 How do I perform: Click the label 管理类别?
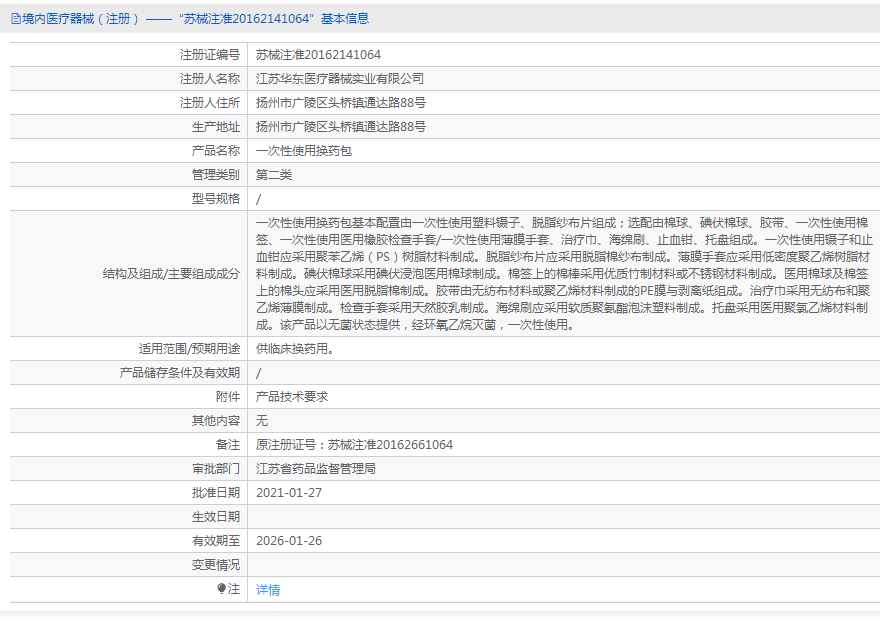point(216,175)
